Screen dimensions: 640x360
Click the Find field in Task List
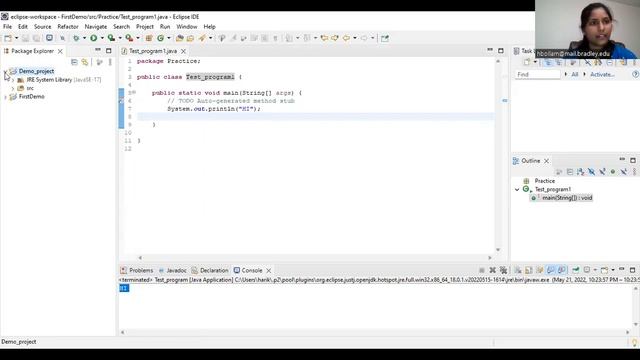[x=537, y=74]
